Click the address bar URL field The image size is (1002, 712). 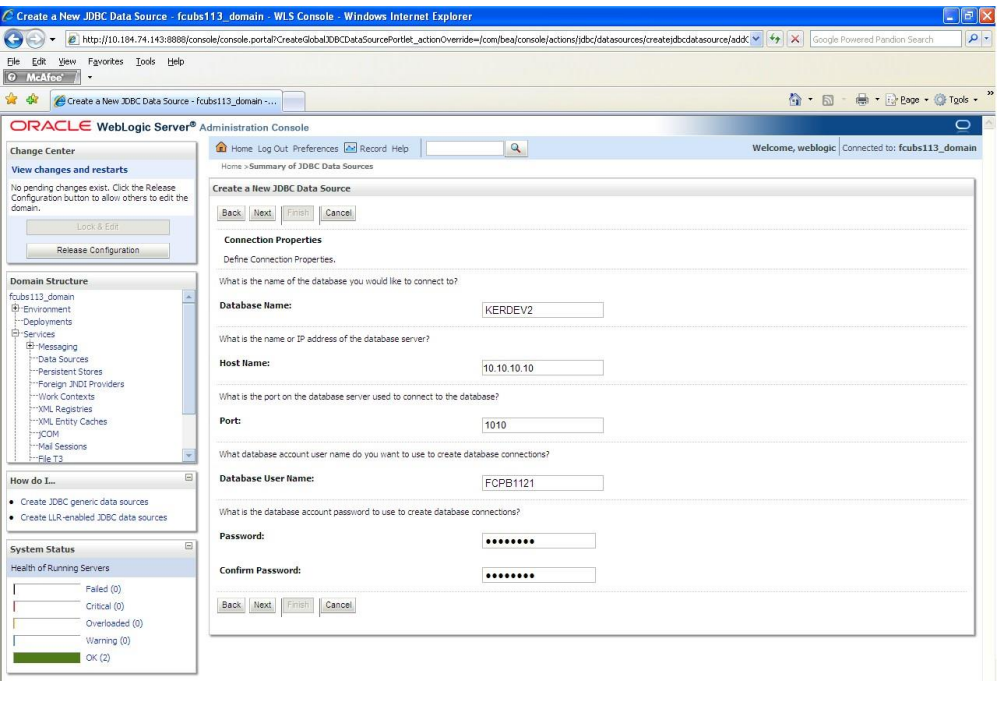408,40
